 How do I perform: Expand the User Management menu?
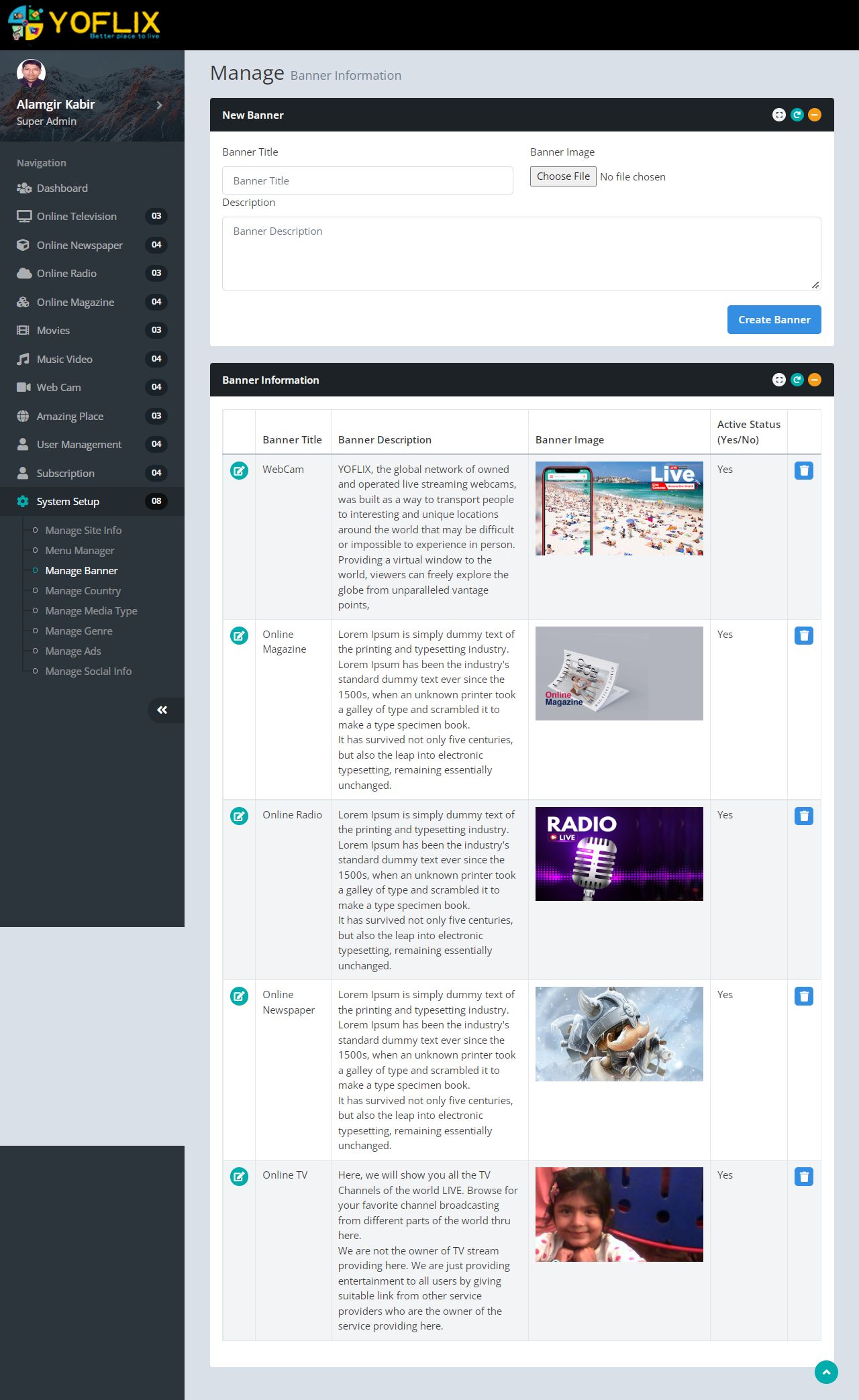92,445
